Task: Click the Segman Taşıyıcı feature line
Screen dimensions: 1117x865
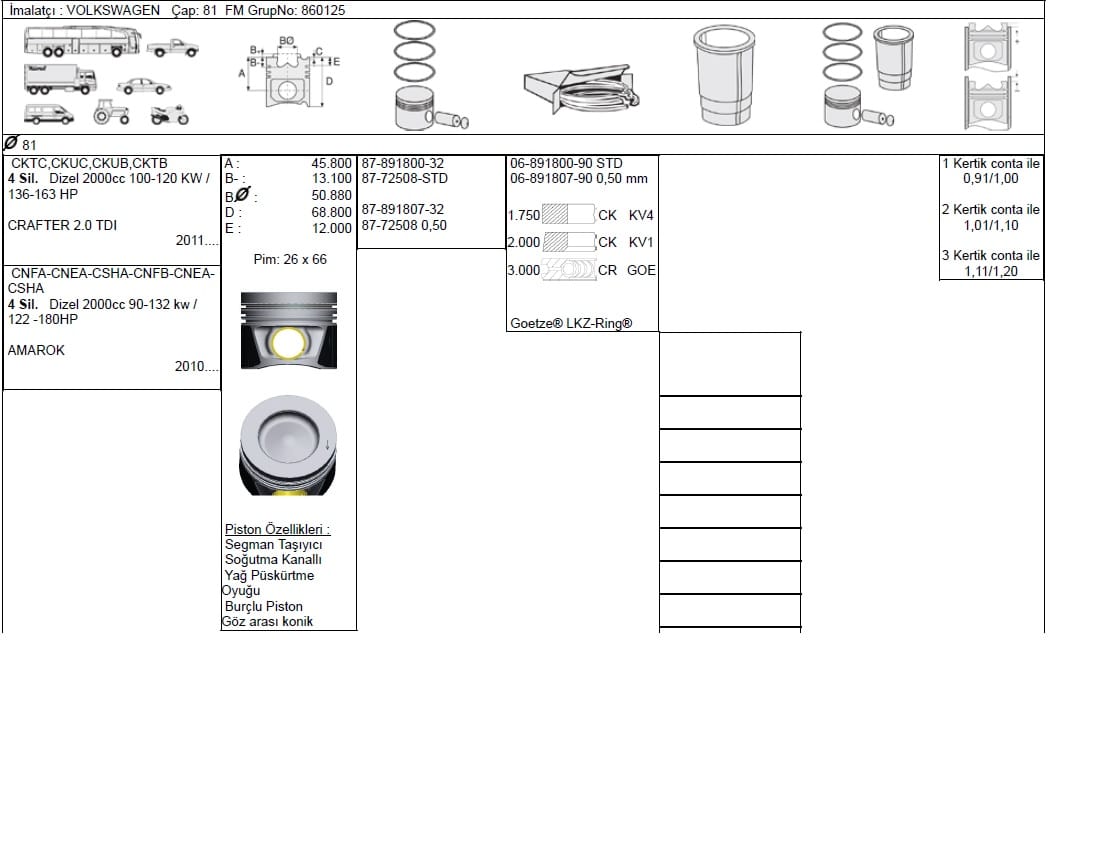Action: click(274, 544)
